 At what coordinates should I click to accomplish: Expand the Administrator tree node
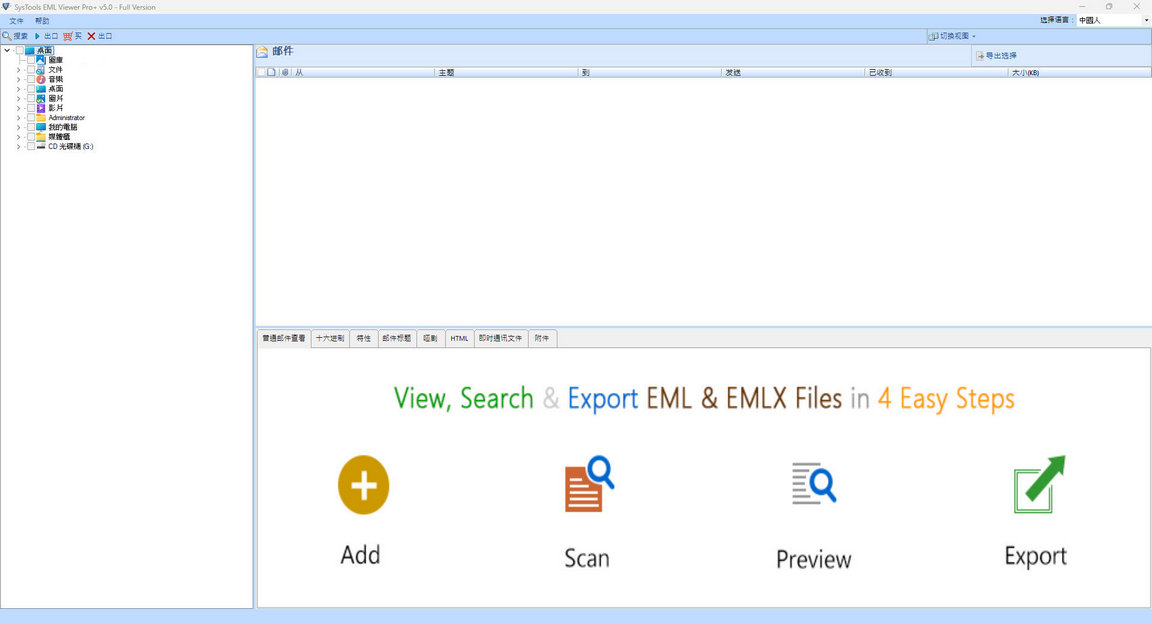18,117
